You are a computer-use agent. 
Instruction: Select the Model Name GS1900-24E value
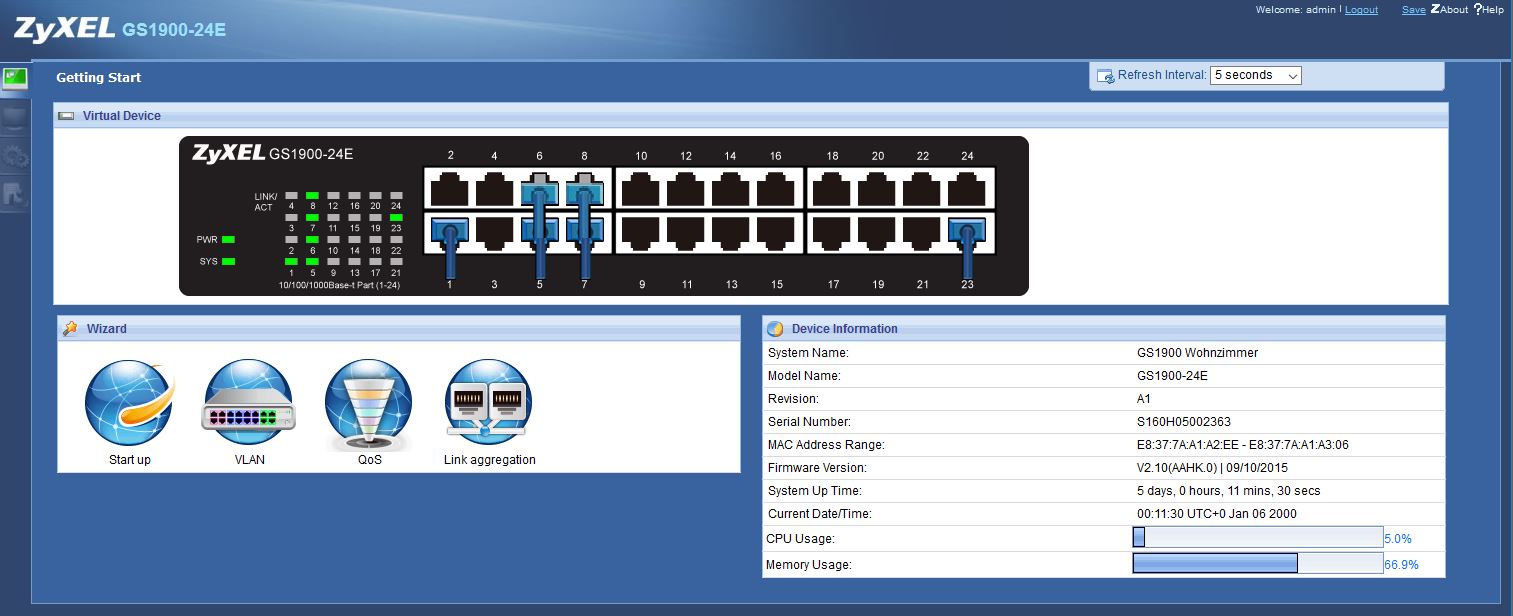click(1172, 376)
